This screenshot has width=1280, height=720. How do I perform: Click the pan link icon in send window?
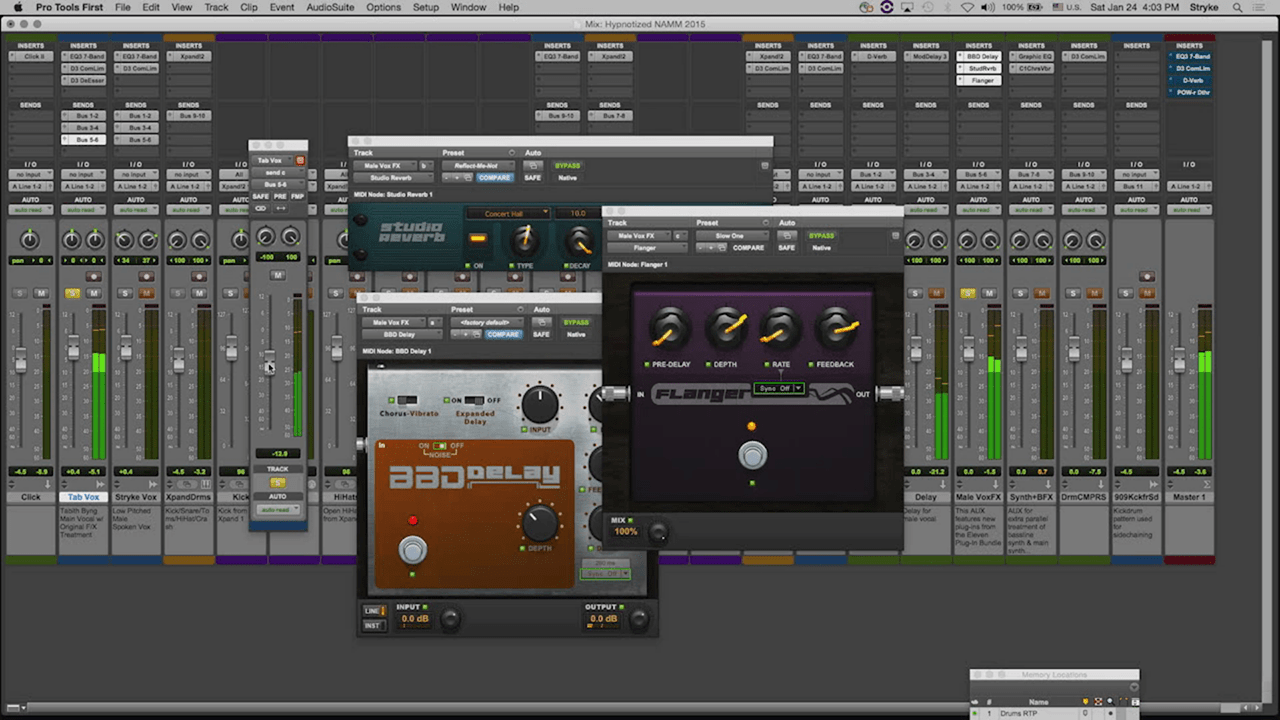click(261, 208)
